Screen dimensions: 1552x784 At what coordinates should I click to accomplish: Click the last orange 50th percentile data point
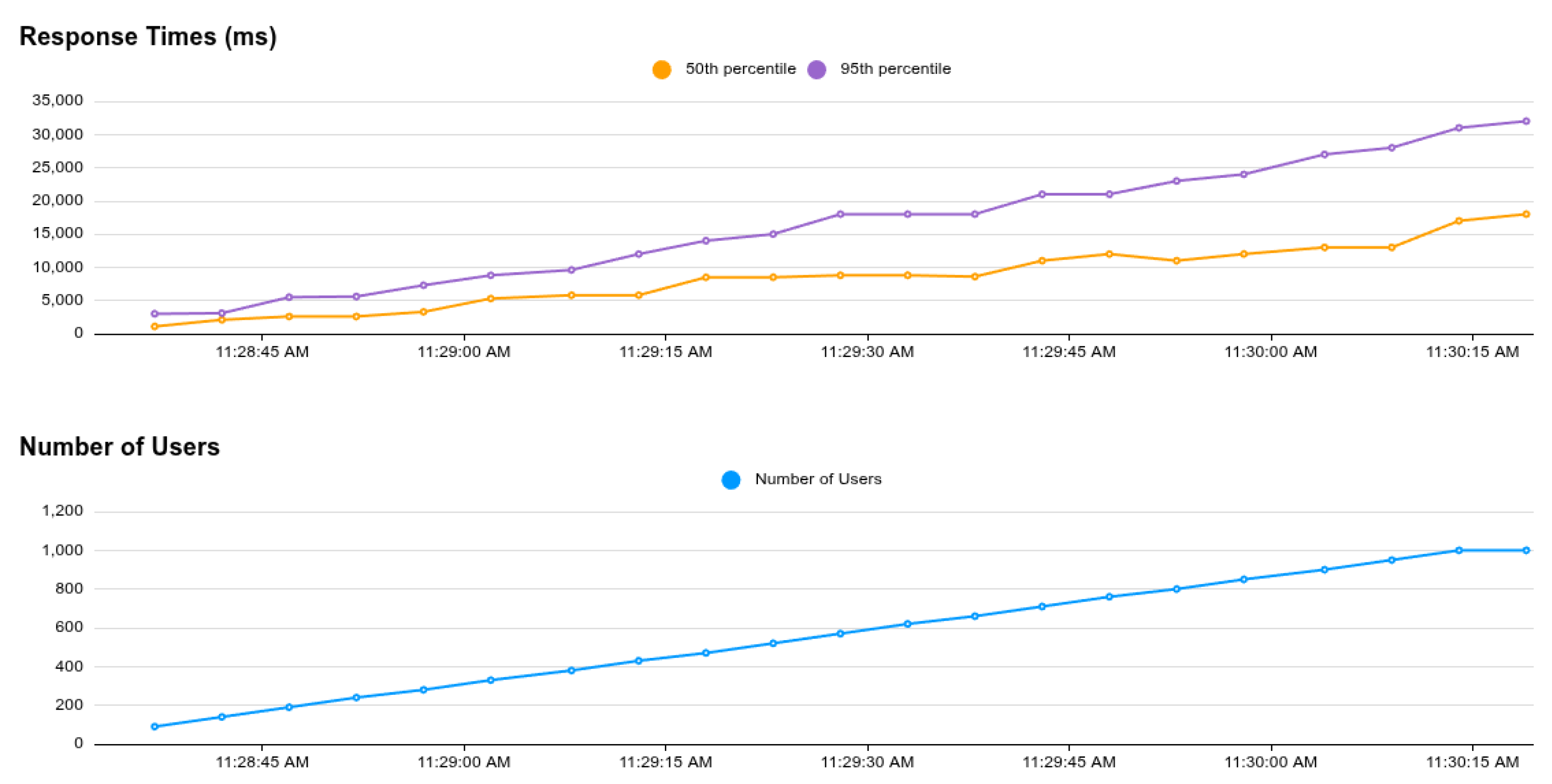[x=1526, y=214]
